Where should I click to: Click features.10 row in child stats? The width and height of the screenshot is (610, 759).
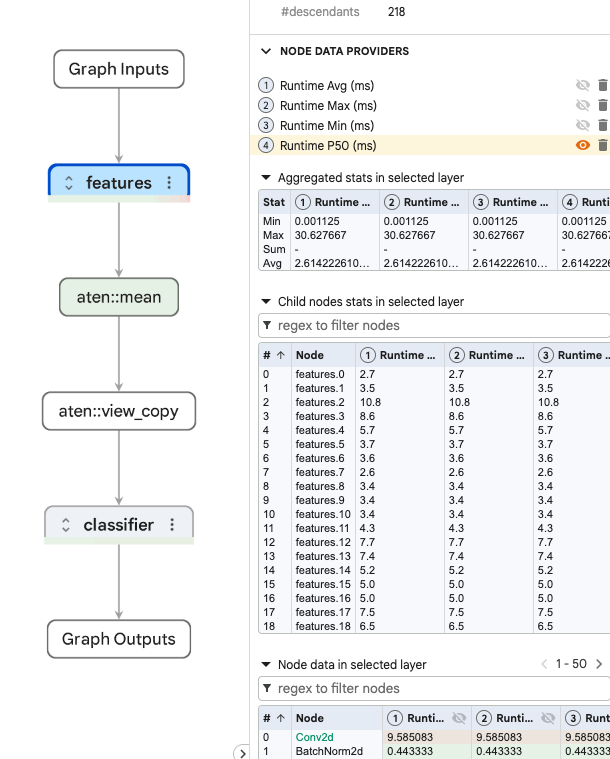point(434,514)
